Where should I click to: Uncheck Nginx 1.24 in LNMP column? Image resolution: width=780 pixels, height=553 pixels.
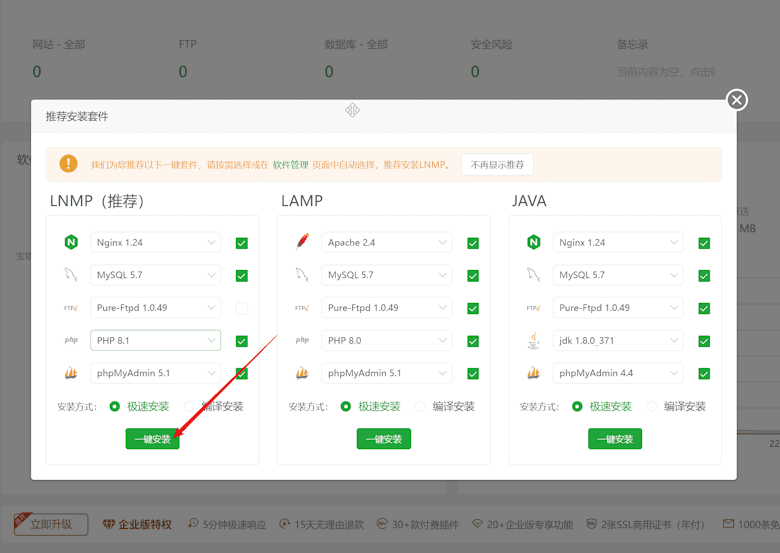click(x=242, y=243)
